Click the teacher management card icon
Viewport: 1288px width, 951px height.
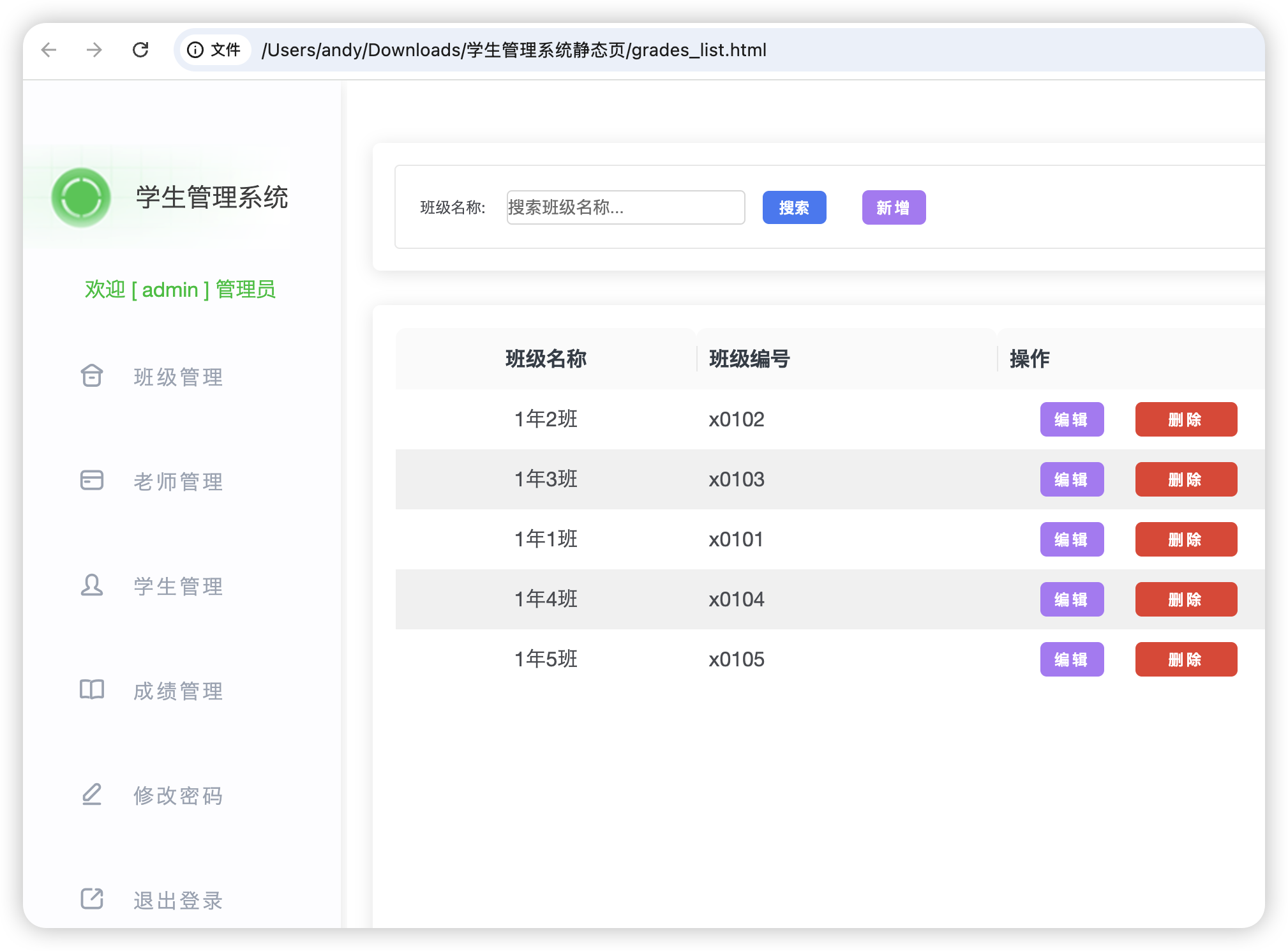(92, 480)
